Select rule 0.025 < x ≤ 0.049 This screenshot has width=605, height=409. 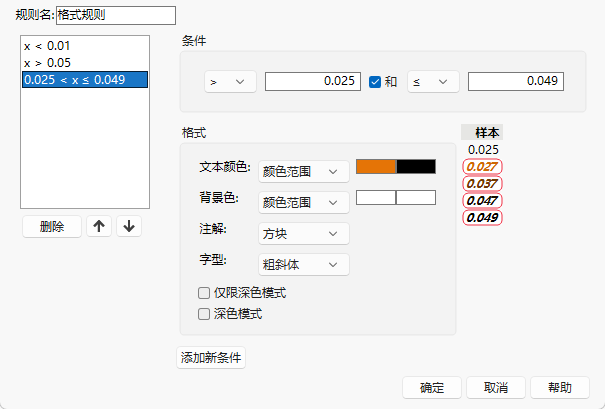(x=85, y=79)
